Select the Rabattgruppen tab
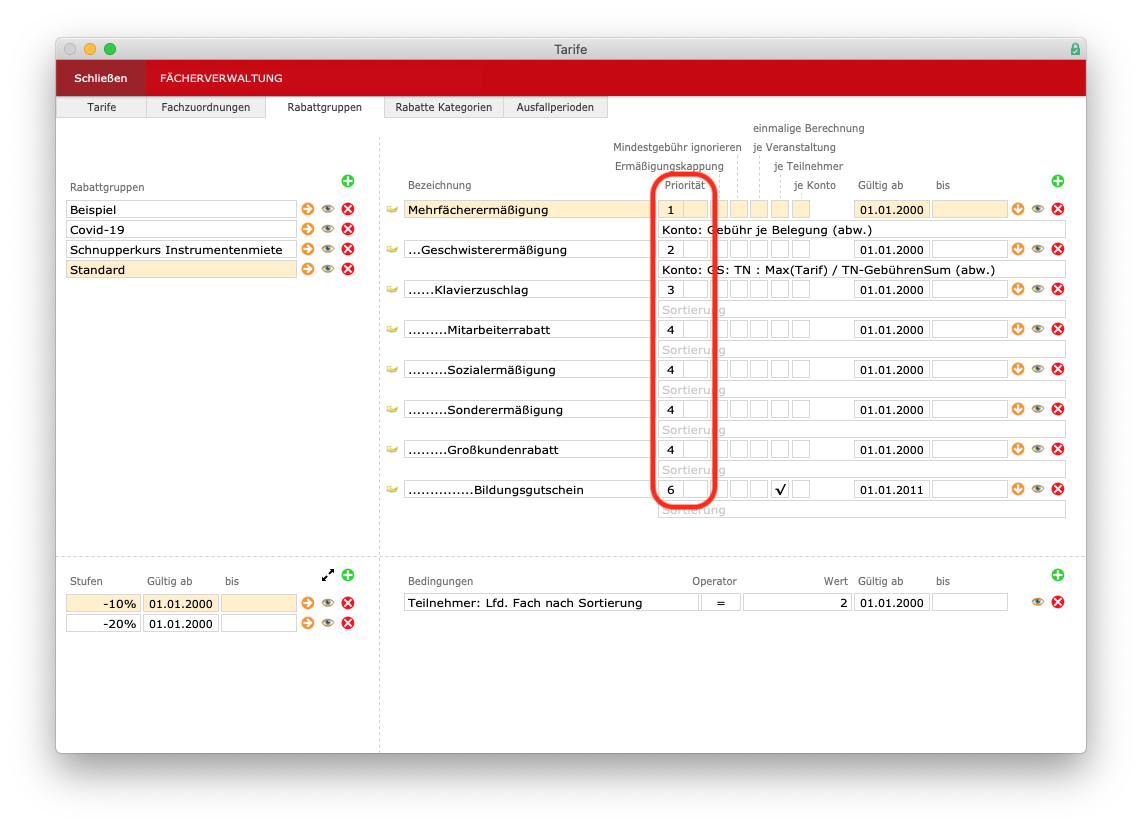 (324, 107)
